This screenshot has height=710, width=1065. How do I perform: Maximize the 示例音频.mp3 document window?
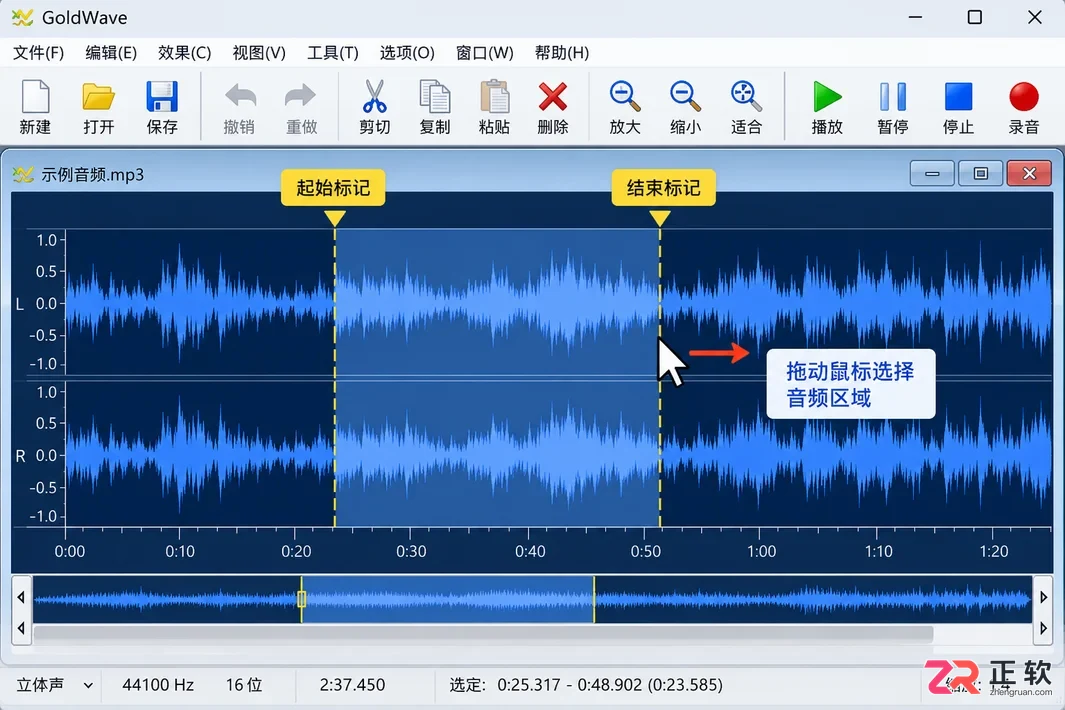point(980,174)
